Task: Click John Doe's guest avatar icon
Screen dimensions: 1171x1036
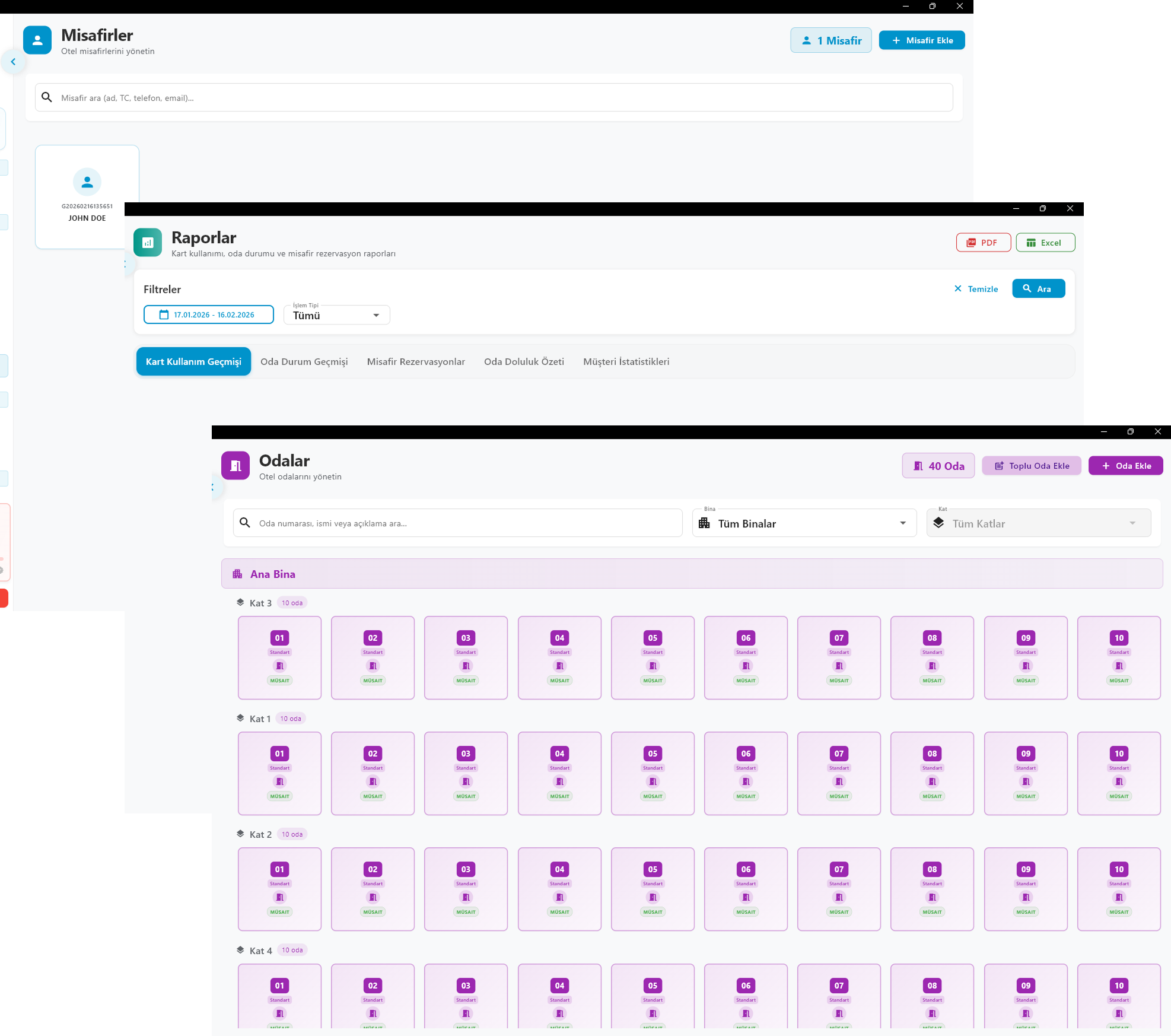Action: [87, 182]
